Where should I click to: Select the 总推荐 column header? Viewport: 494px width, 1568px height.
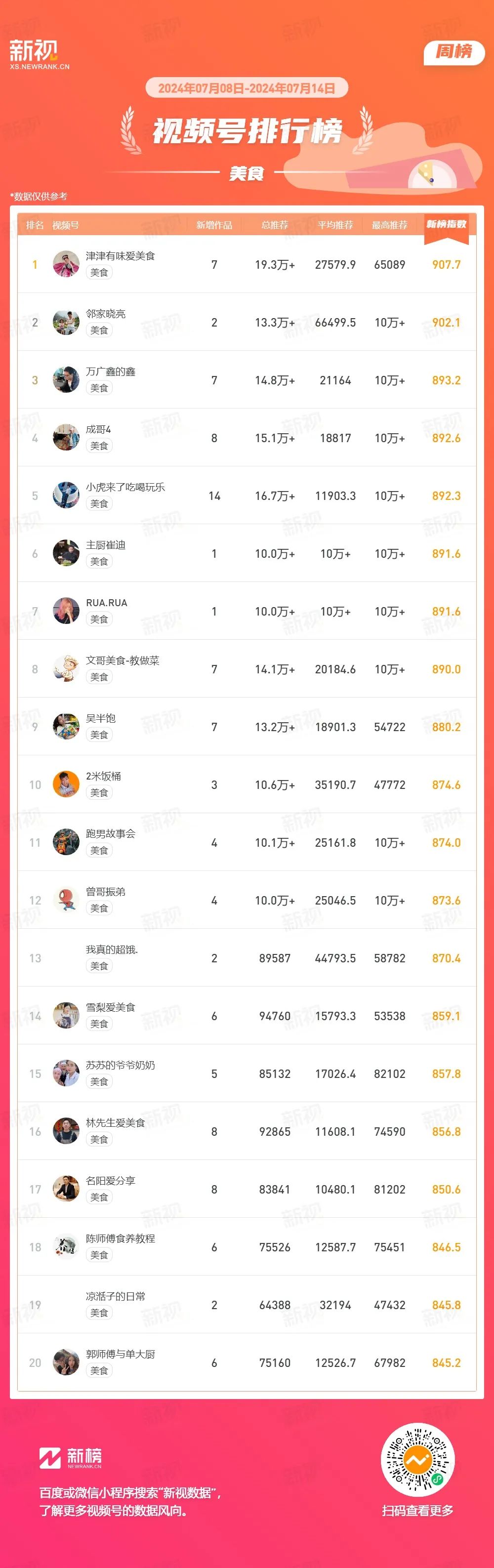pos(275,225)
